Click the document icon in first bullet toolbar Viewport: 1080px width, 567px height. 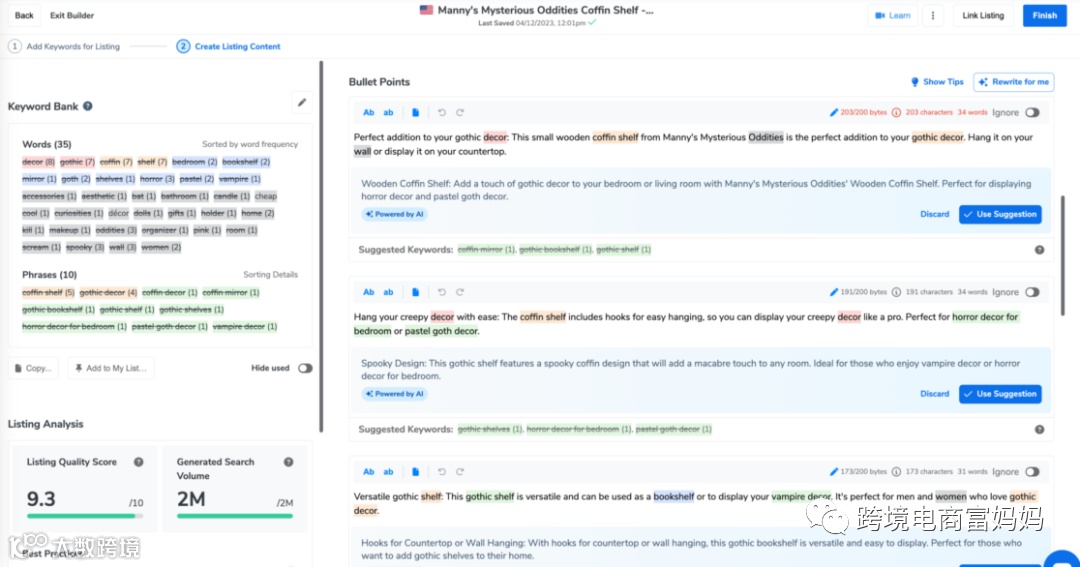tap(415, 112)
